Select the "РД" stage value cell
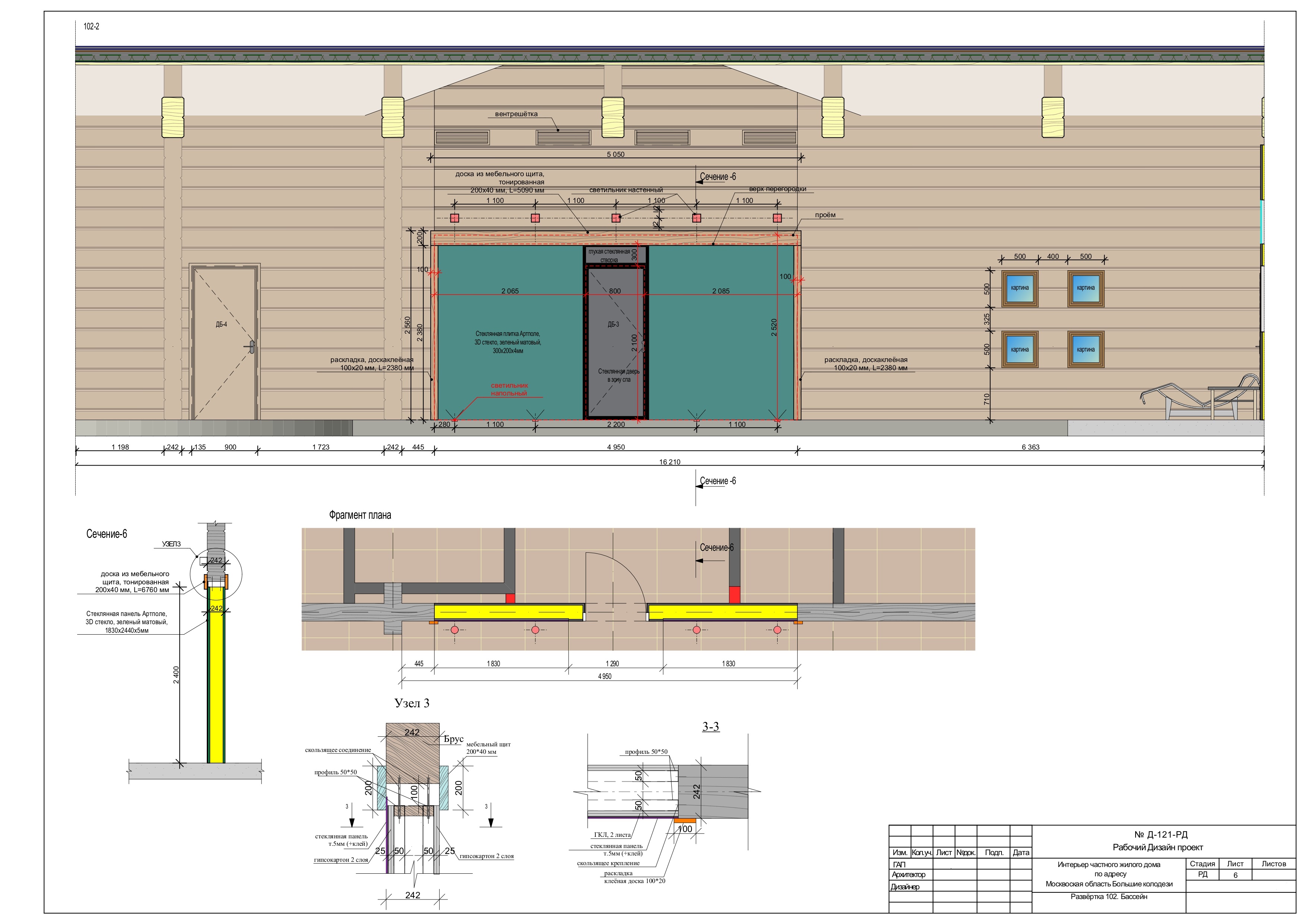The width and height of the screenshot is (1307, 924). pyautogui.click(x=1202, y=875)
